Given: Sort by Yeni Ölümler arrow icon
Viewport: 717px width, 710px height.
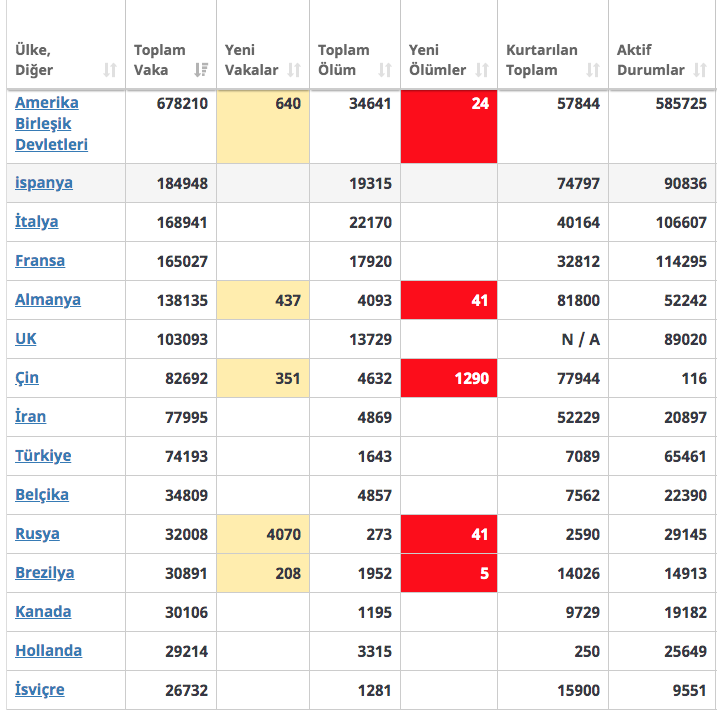Looking at the screenshot, I should [482, 70].
